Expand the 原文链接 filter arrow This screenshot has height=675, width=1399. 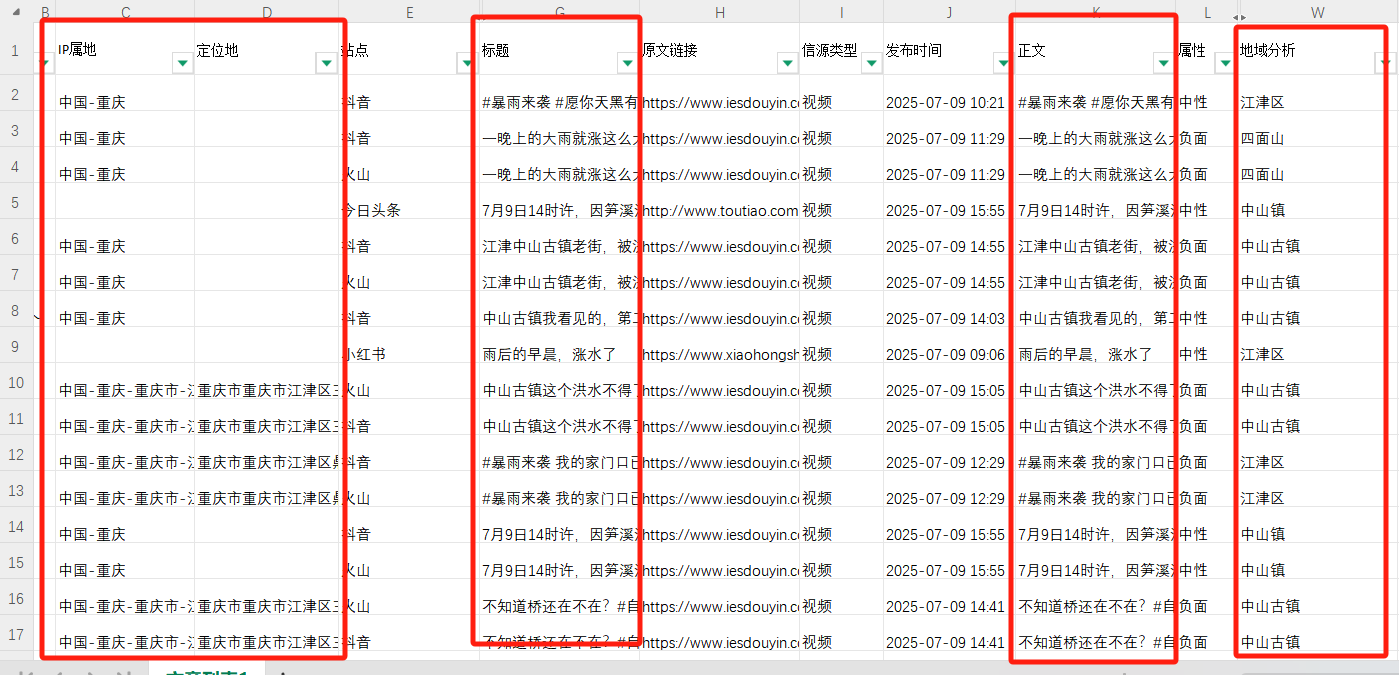[x=786, y=63]
